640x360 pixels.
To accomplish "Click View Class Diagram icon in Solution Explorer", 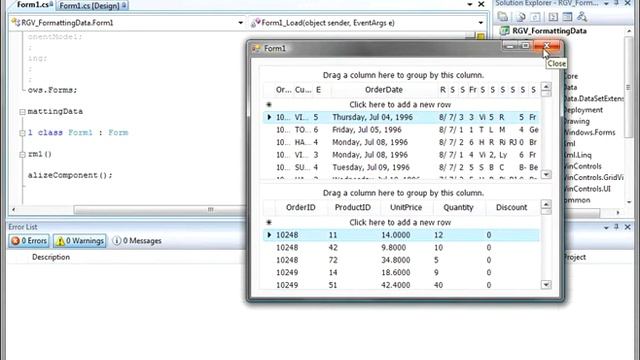I will coord(582,17).
